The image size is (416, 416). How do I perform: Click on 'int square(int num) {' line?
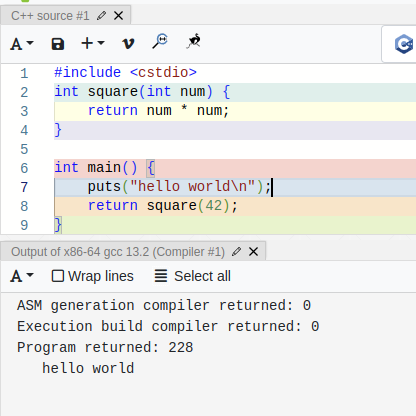pos(142,92)
